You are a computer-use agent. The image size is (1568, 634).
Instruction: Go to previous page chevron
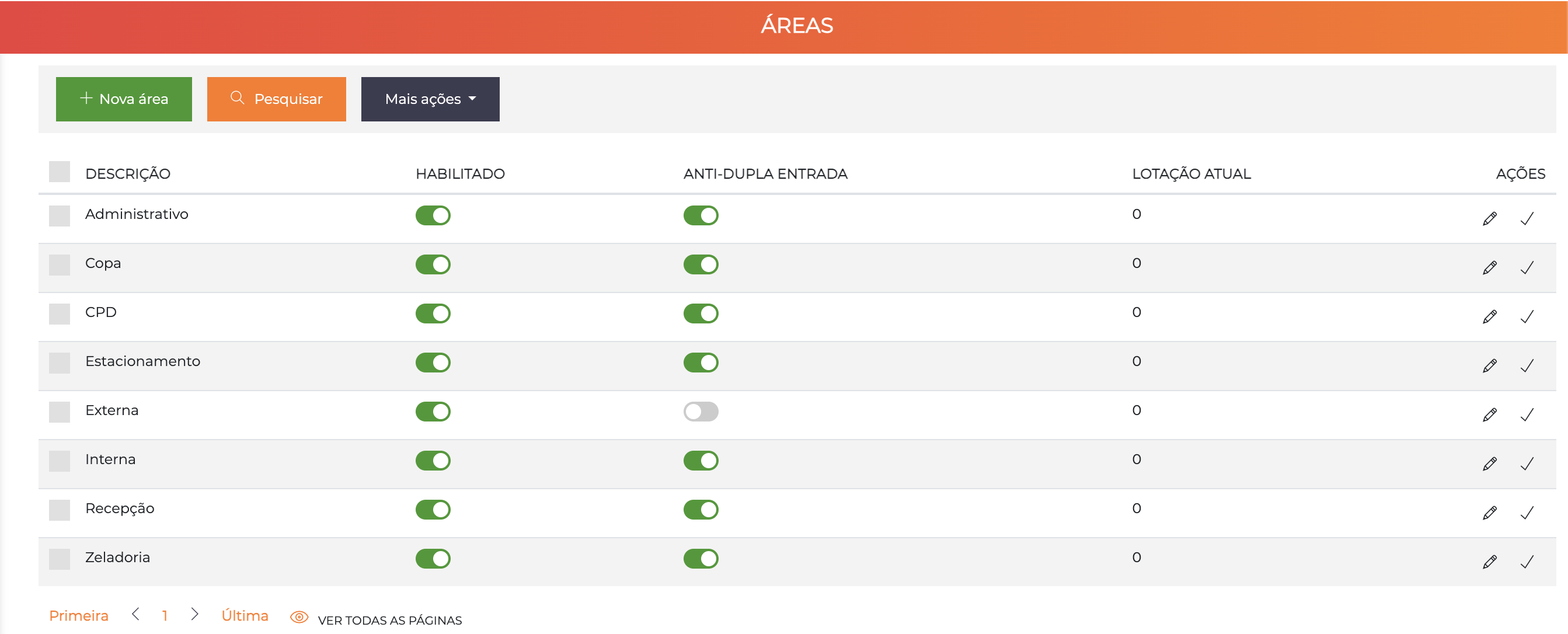pos(136,614)
